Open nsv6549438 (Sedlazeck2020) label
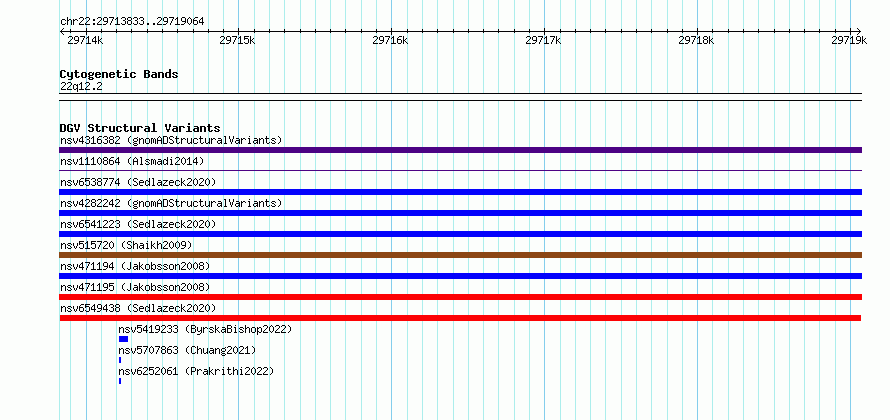This screenshot has width=890, height=420. (x=138, y=308)
